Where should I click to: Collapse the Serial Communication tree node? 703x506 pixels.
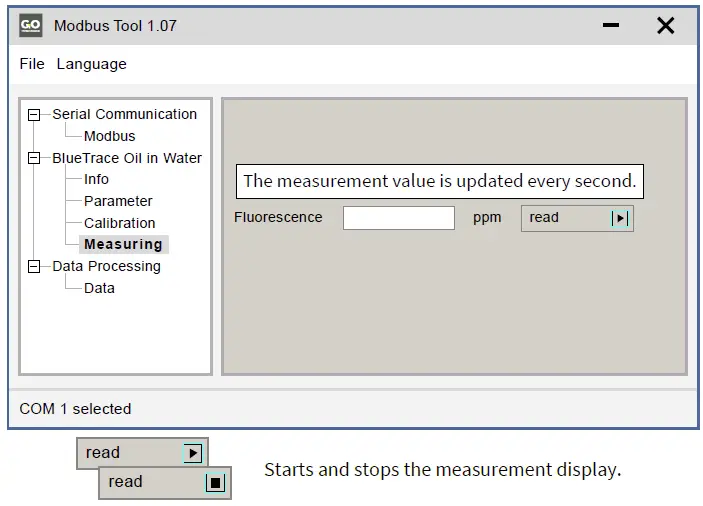click(34, 115)
